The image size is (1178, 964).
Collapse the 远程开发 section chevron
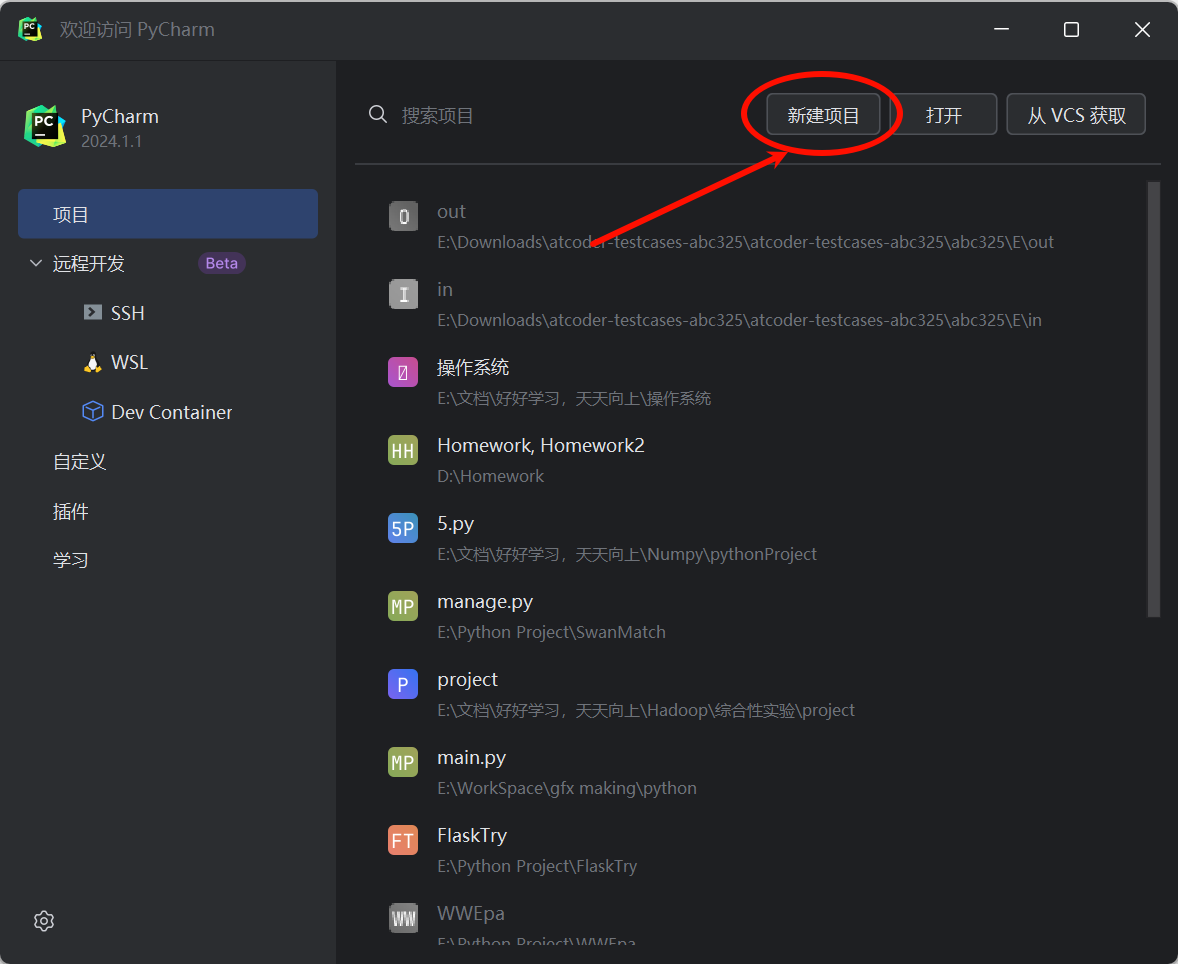[35, 263]
